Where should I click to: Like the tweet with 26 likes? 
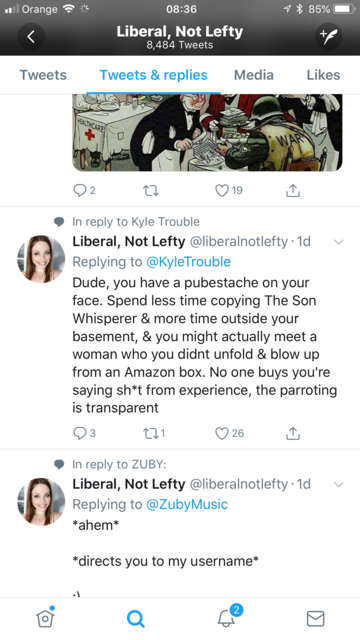click(x=229, y=433)
